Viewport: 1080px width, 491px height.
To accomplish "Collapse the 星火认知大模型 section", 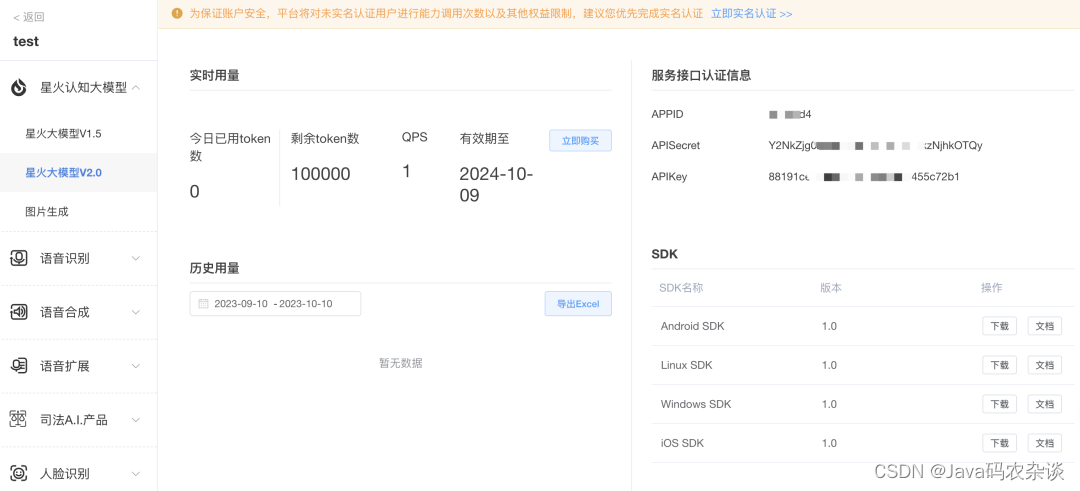I will (x=136, y=87).
